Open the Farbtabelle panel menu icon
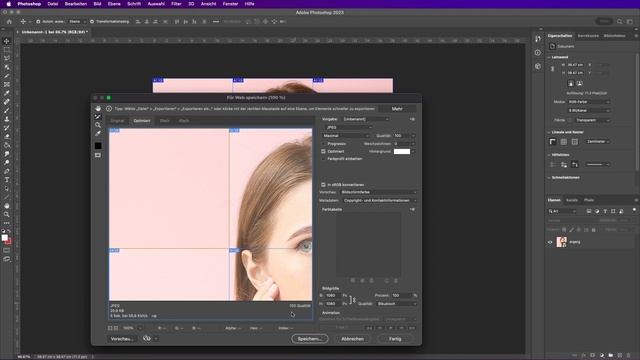 click(x=412, y=209)
